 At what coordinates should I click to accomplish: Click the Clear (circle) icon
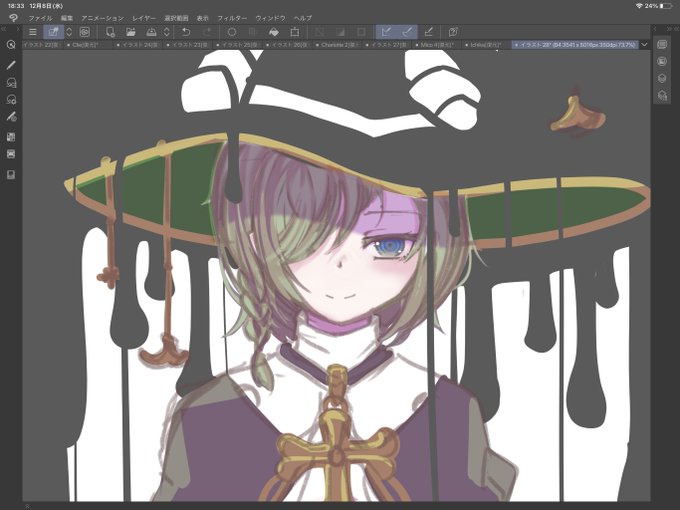[x=232, y=32]
